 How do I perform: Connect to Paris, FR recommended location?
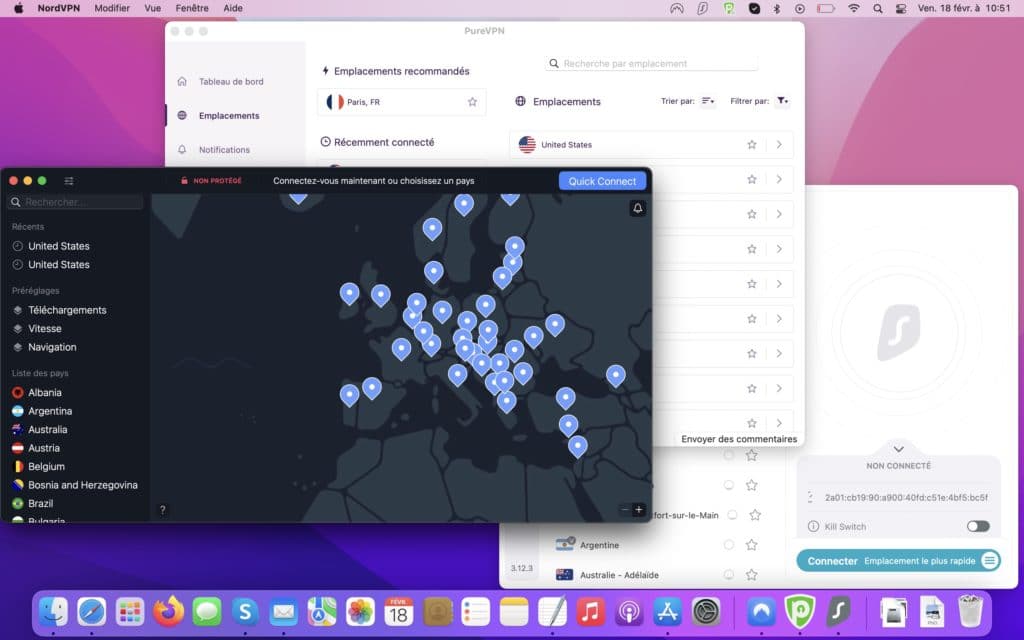[x=402, y=102]
